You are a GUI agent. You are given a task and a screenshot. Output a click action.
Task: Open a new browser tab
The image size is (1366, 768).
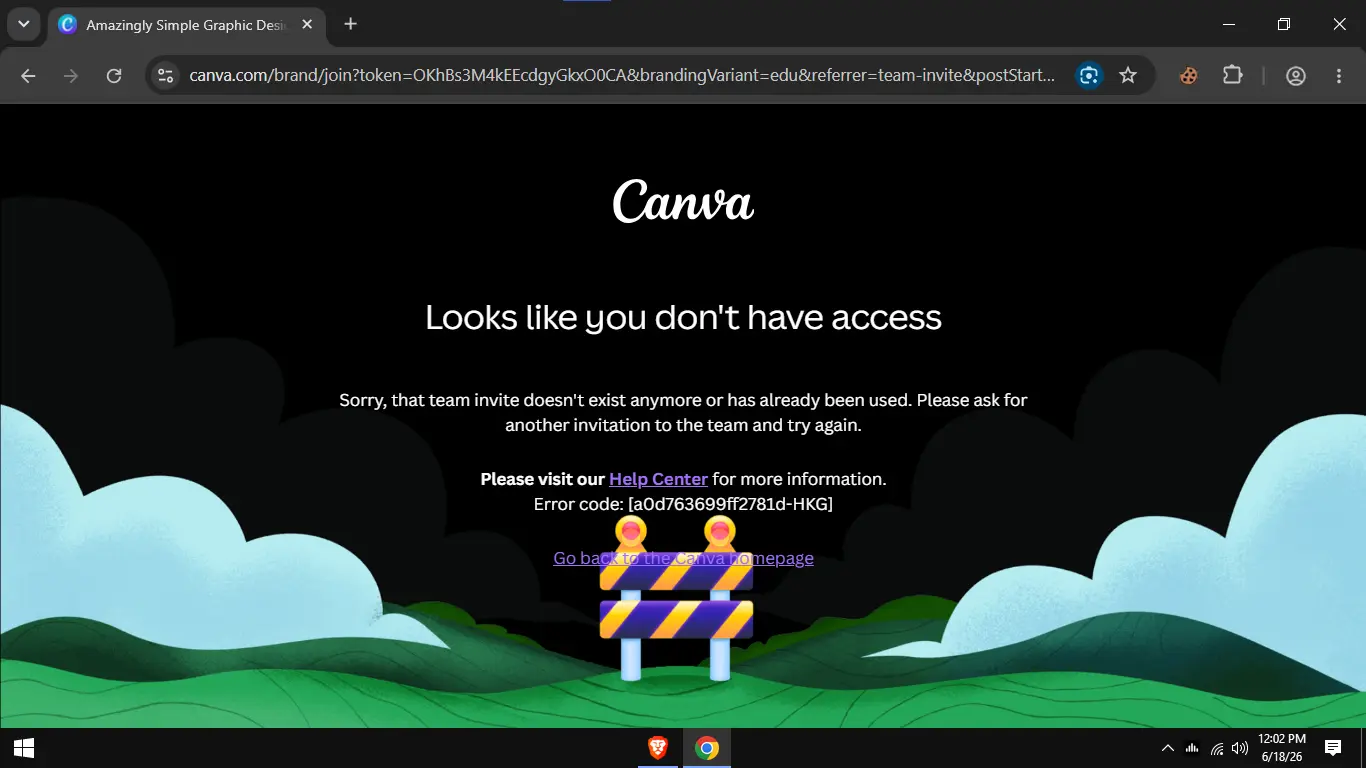coord(350,24)
